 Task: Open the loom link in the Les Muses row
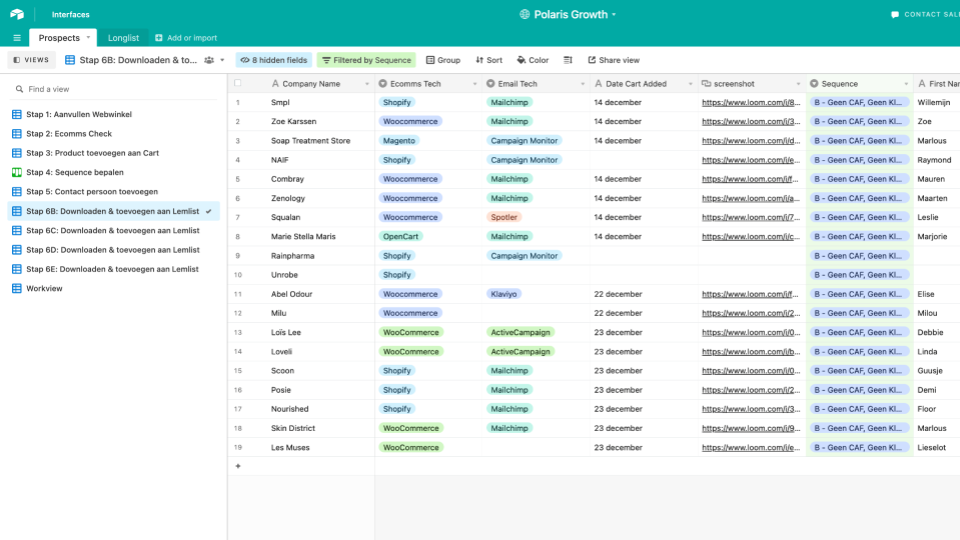(x=751, y=448)
